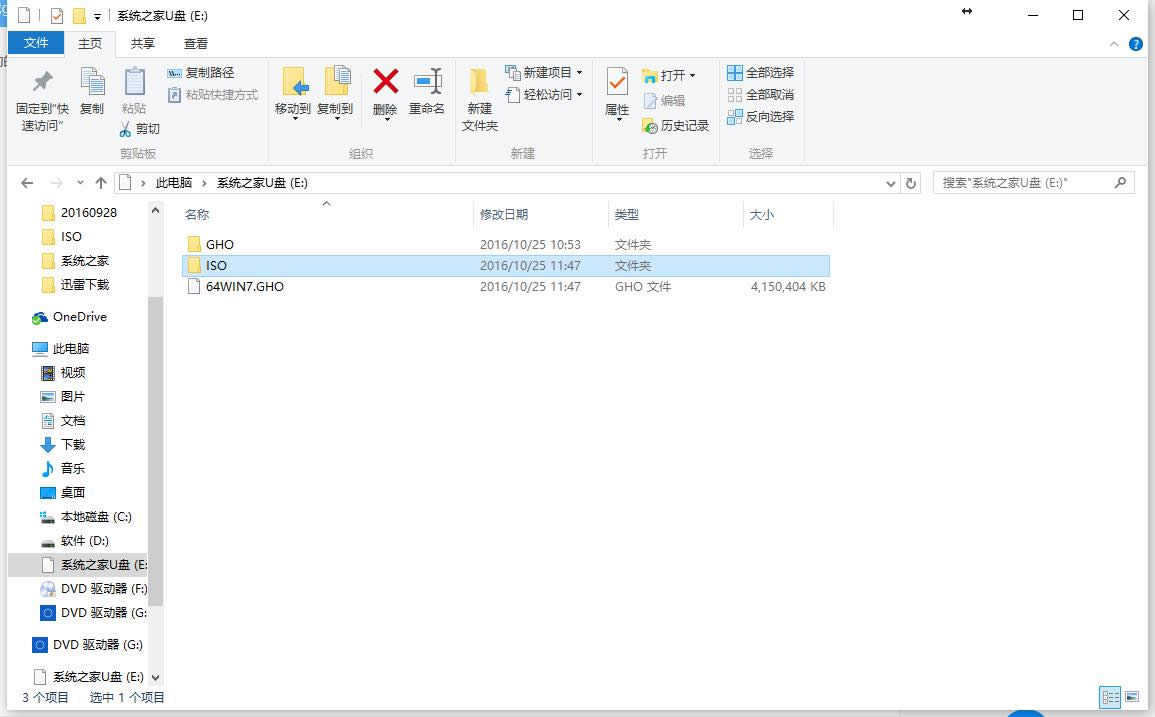Click the Delete (删除) icon in the ribbon

[386, 88]
